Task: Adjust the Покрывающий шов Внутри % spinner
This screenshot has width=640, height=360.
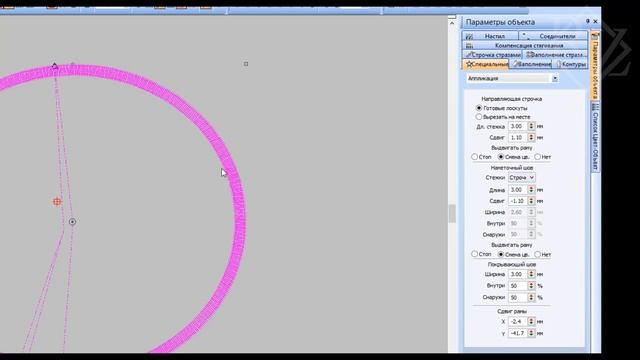Action: [x=531, y=286]
